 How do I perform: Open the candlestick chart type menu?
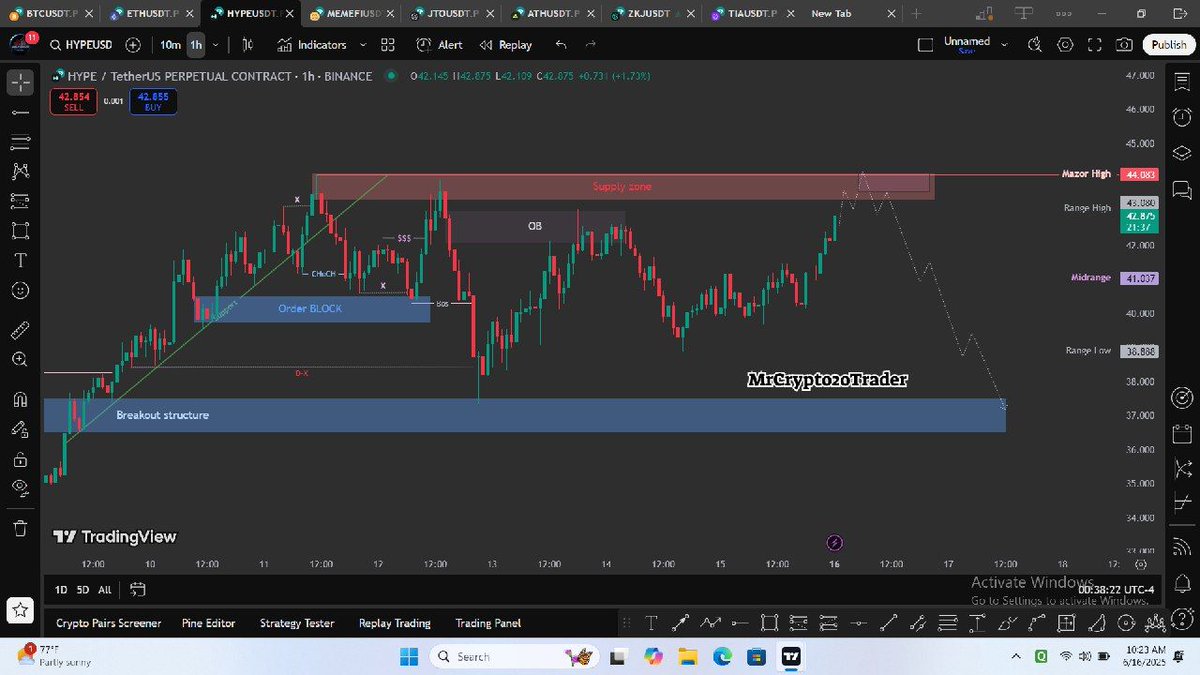point(247,45)
